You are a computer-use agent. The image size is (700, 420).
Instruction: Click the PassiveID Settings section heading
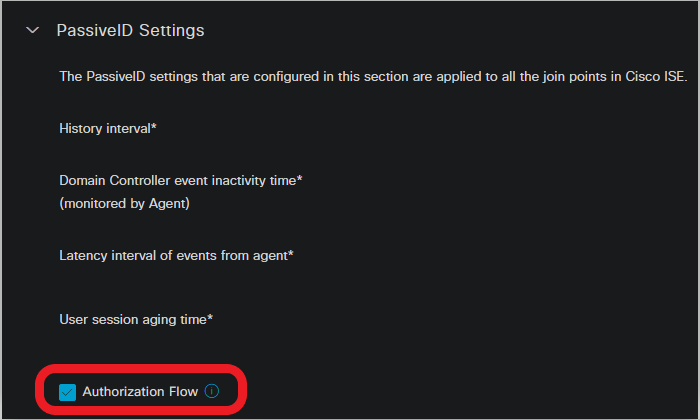[x=130, y=31]
